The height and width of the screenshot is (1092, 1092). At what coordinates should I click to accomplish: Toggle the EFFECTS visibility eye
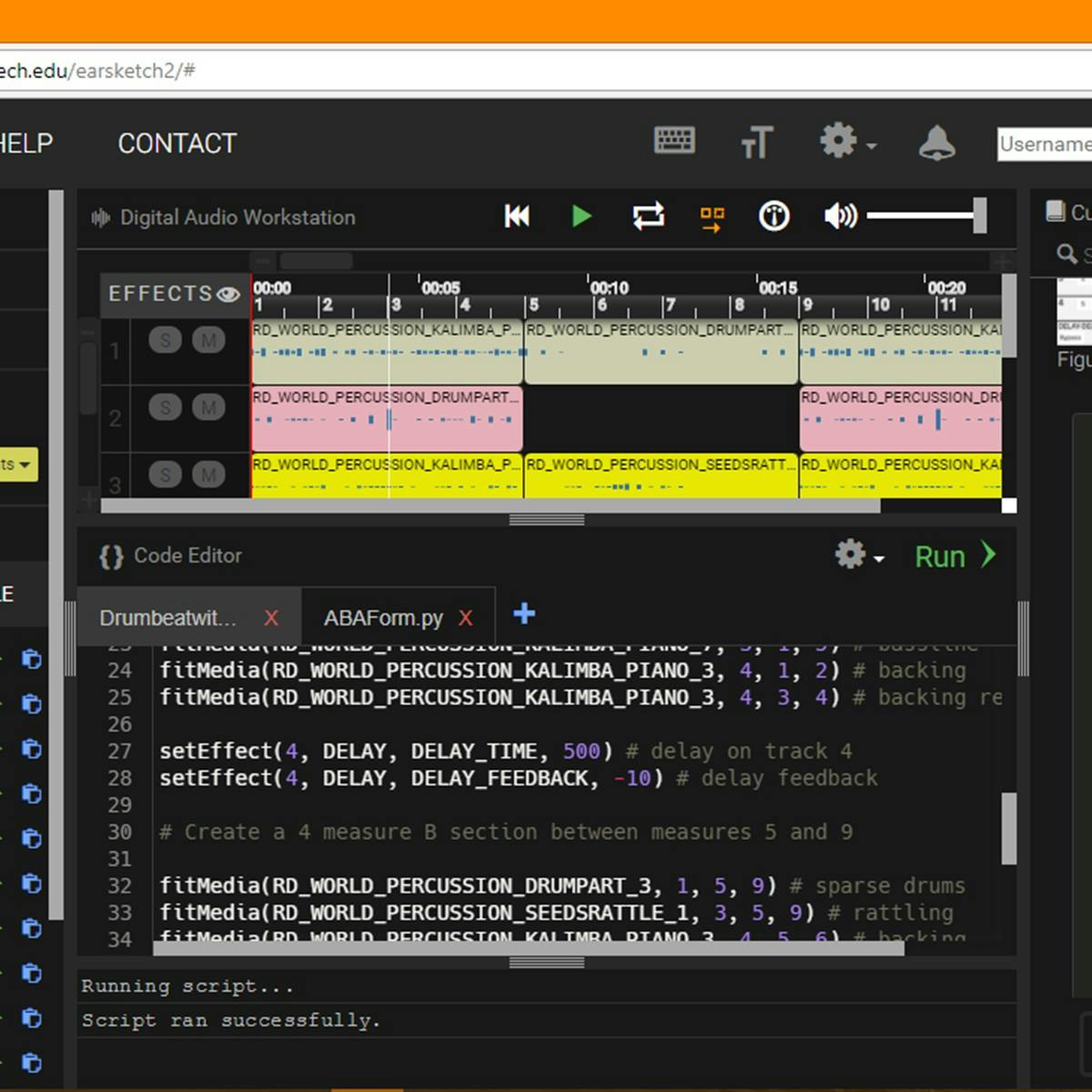click(x=228, y=294)
